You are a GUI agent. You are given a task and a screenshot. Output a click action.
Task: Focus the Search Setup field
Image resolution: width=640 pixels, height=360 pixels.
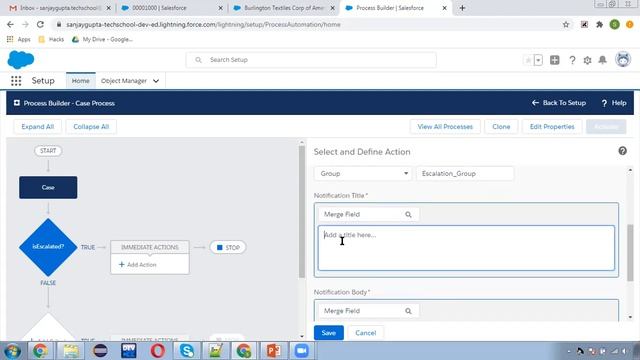point(311,60)
